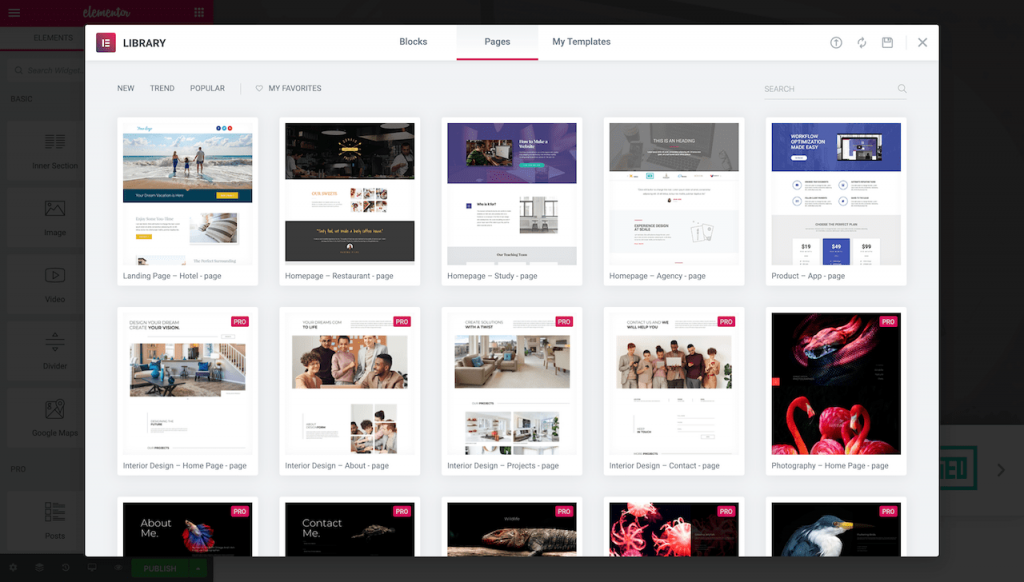The width and height of the screenshot is (1024, 582).
Task: Click the 'PRO' category heading in panel
Action: click(18, 469)
